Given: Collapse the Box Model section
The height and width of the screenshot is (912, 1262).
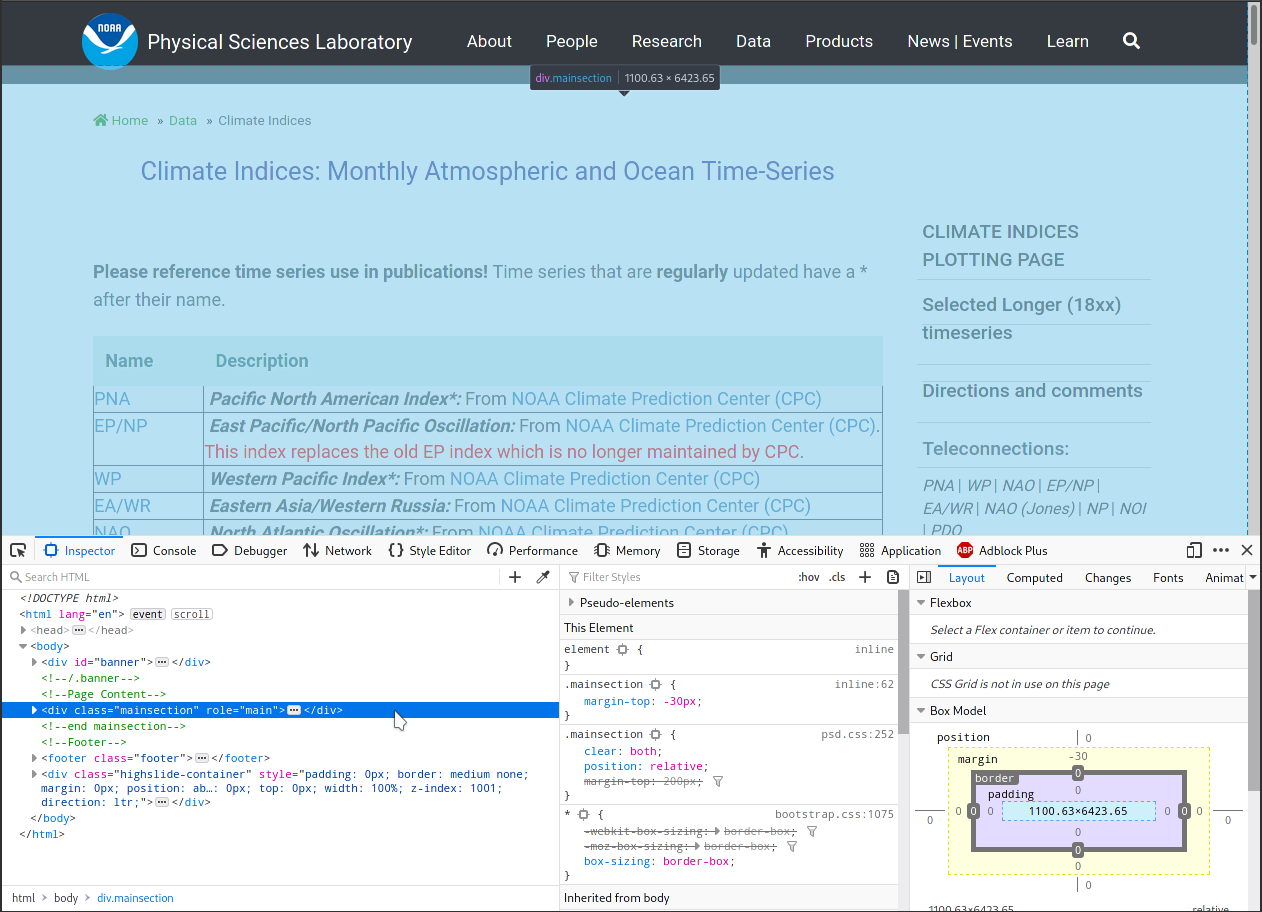Looking at the screenshot, I should click(x=921, y=710).
